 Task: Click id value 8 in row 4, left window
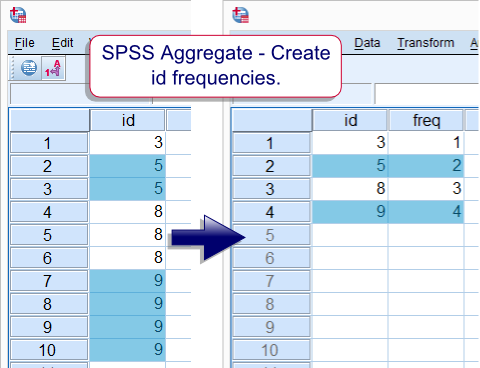[127, 212]
